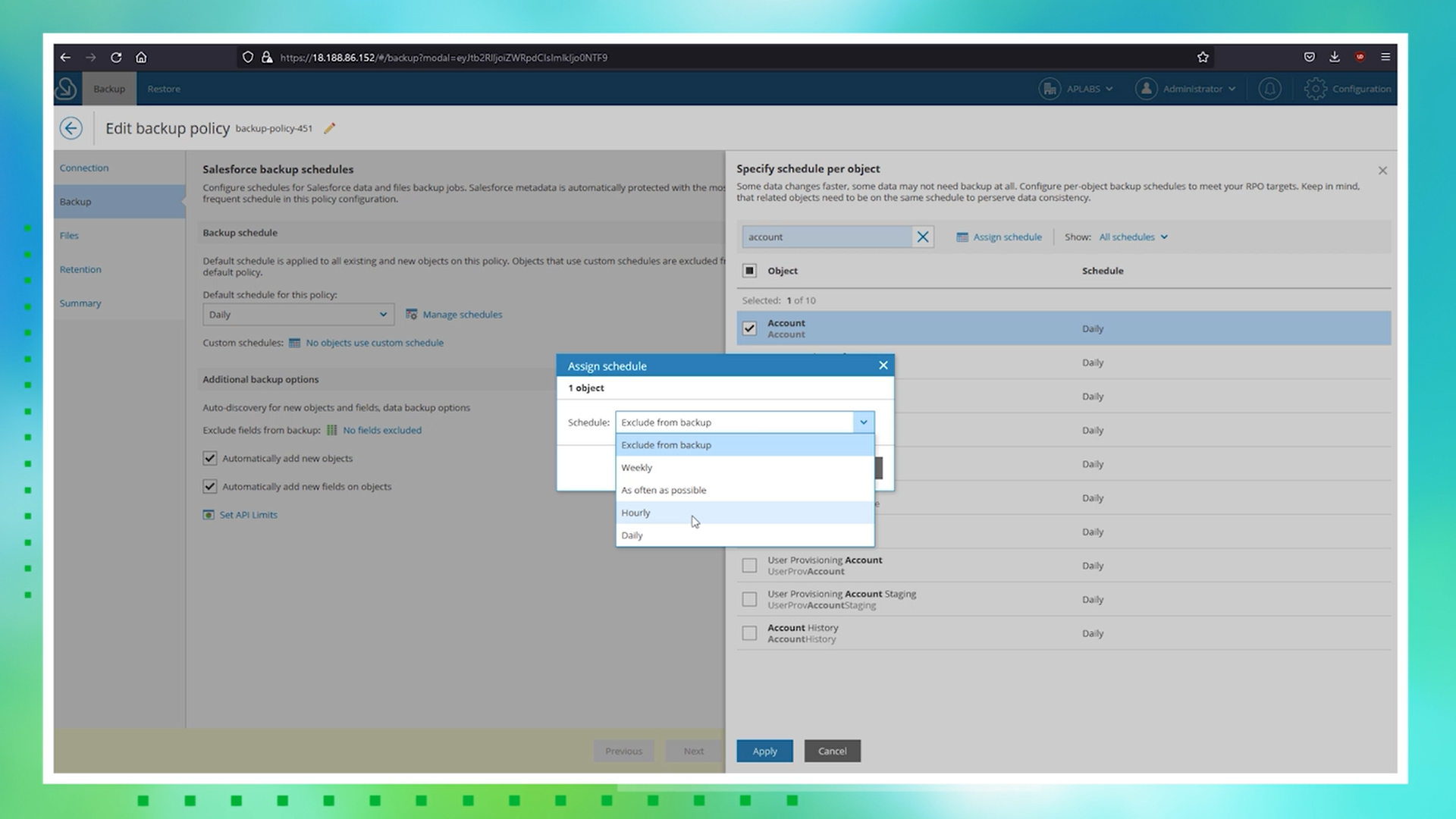Go to Connection step in sidebar
Viewport: 1456px width, 819px height.
click(x=84, y=168)
